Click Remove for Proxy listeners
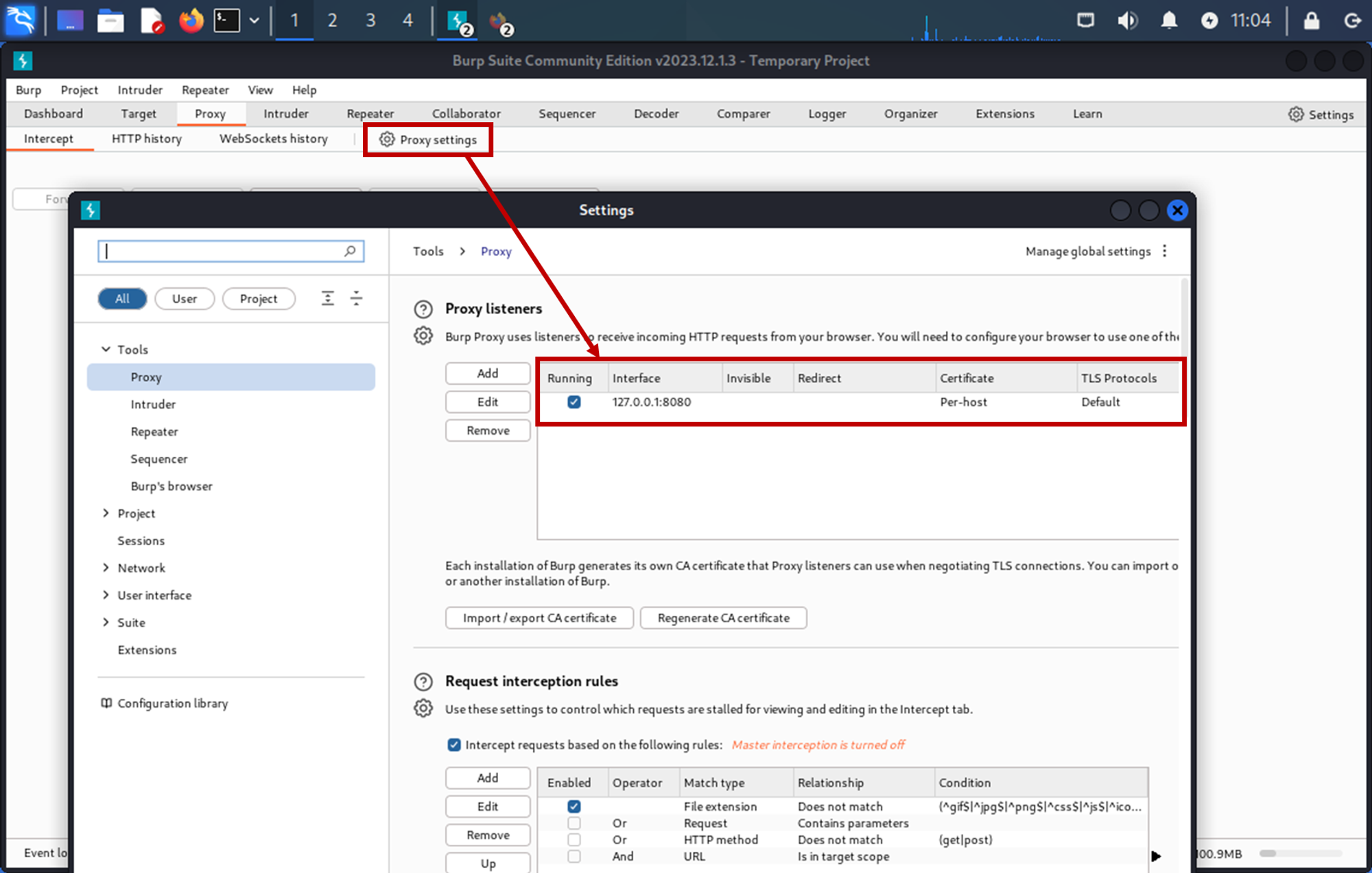1372x873 pixels. 488,431
